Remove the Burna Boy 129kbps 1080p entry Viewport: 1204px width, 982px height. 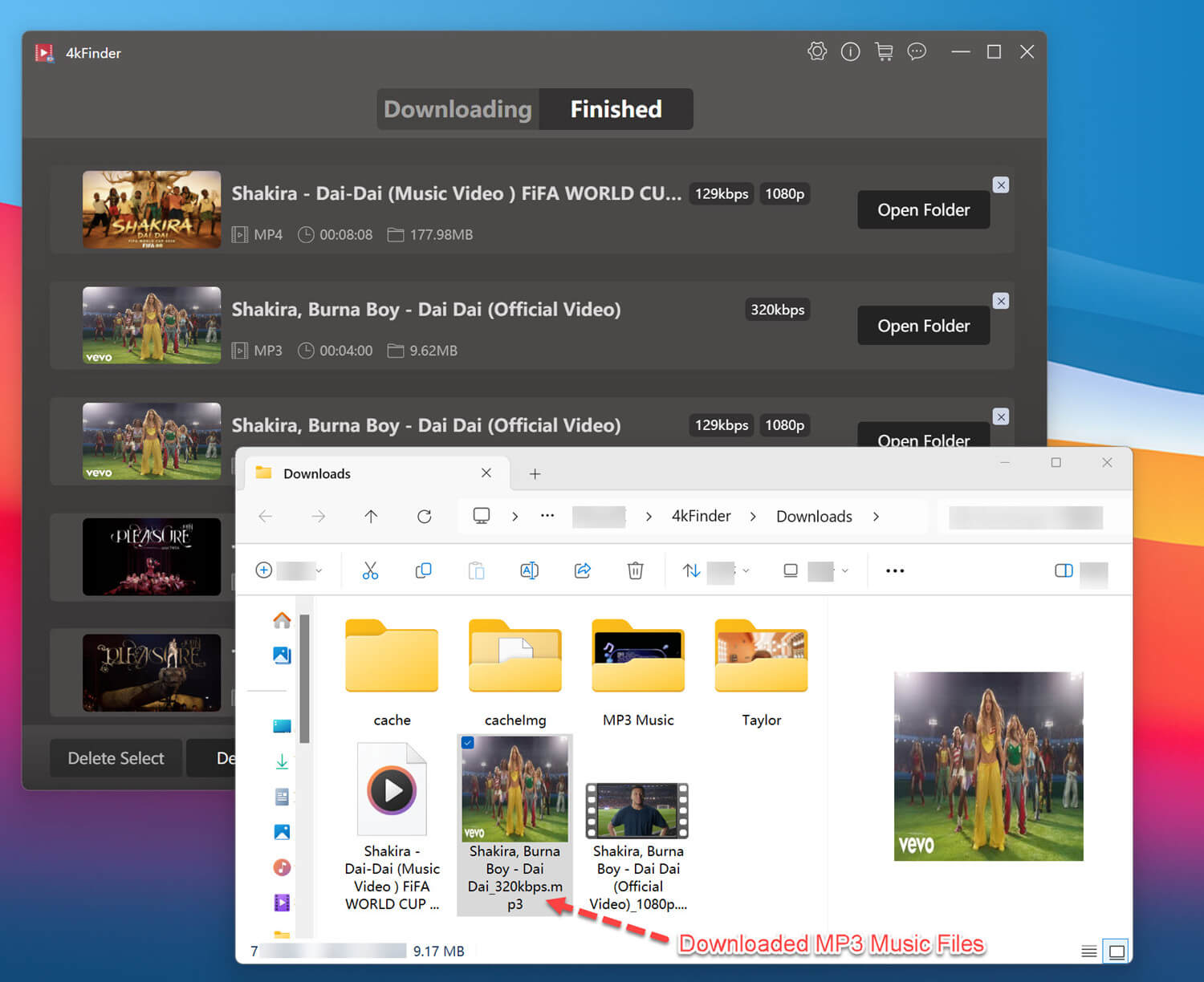(1001, 417)
